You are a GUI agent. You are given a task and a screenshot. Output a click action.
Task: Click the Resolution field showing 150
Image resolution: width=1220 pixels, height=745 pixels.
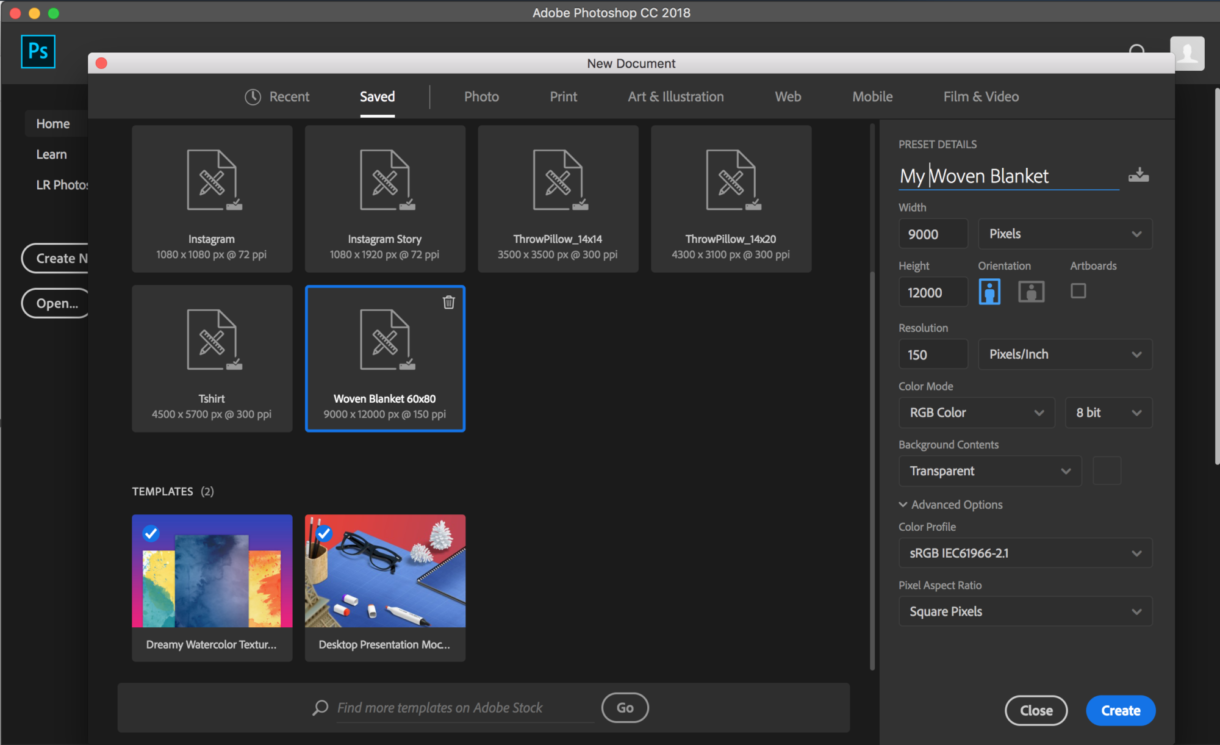[x=933, y=354]
